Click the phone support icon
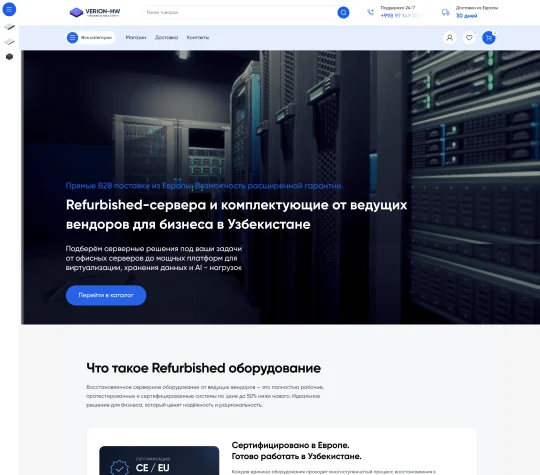Screen dimensions: 540x475 370,12
